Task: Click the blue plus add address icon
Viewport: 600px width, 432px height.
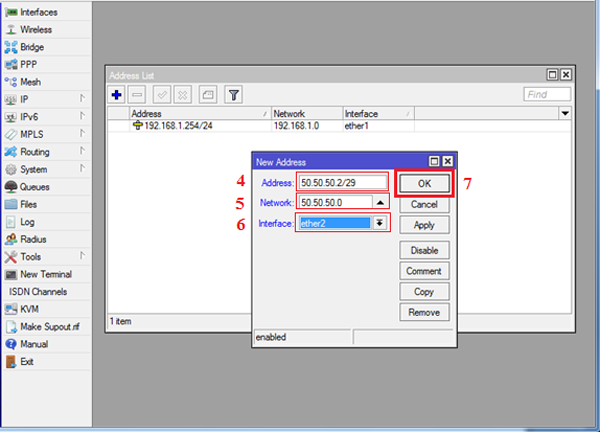Action: pos(117,94)
